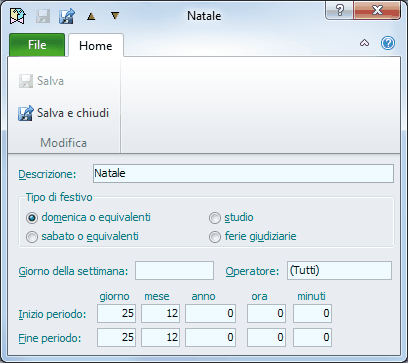408x363 pixels.
Task: Click Fine periodo anno field
Action: [211, 337]
